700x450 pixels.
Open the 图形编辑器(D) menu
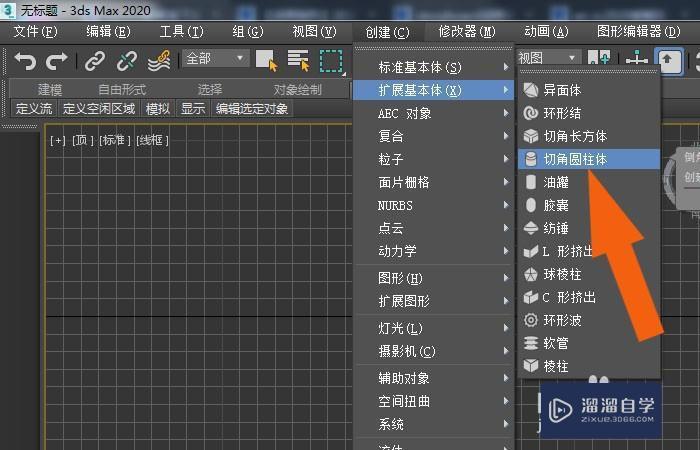pyautogui.click(x=639, y=32)
